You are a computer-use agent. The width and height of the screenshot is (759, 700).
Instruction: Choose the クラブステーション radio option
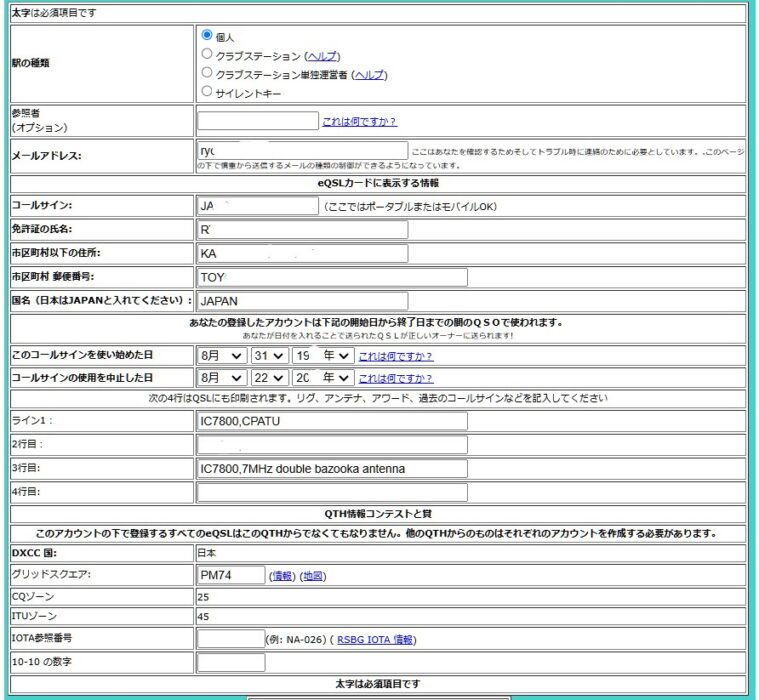(207, 55)
